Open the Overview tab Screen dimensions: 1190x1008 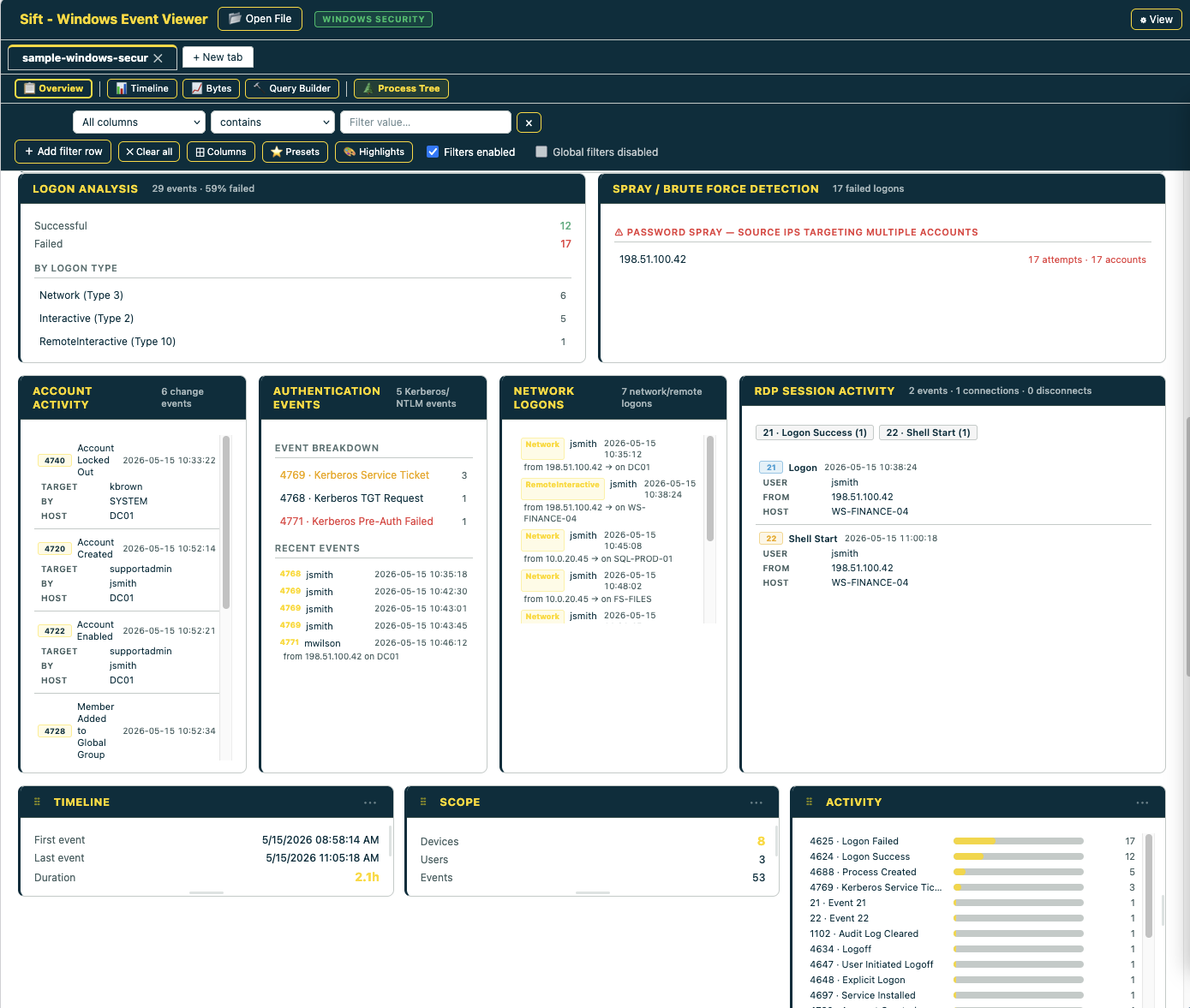[53, 88]
